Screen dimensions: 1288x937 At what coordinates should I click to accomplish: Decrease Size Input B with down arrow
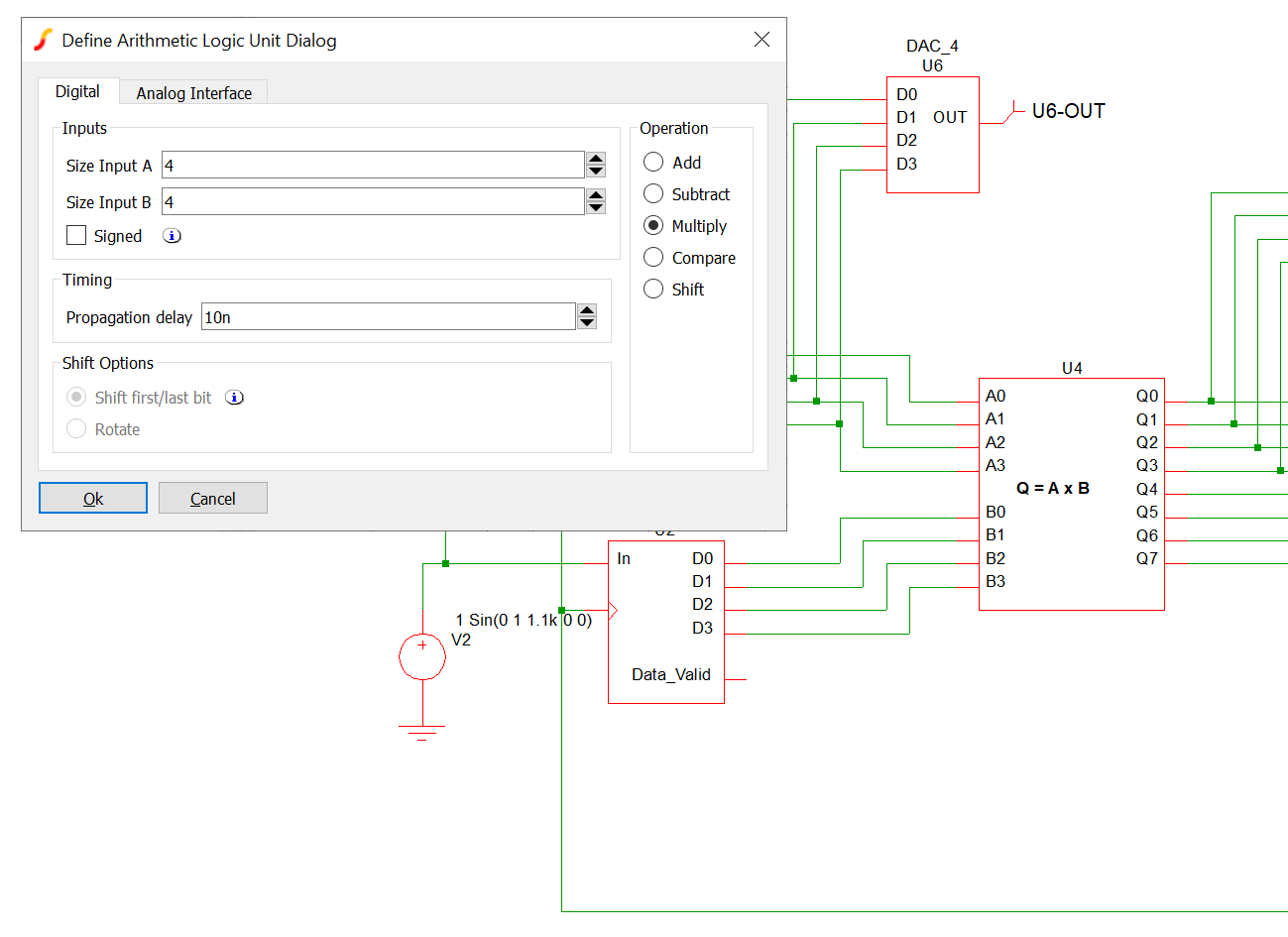pyautogui.click(x=596, y=208)
